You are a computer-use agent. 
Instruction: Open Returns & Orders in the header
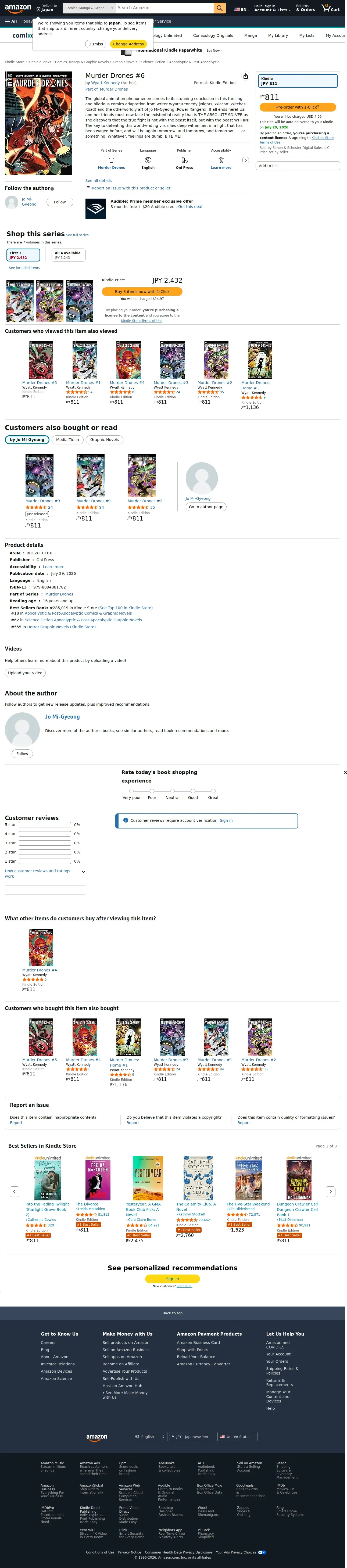306,8
